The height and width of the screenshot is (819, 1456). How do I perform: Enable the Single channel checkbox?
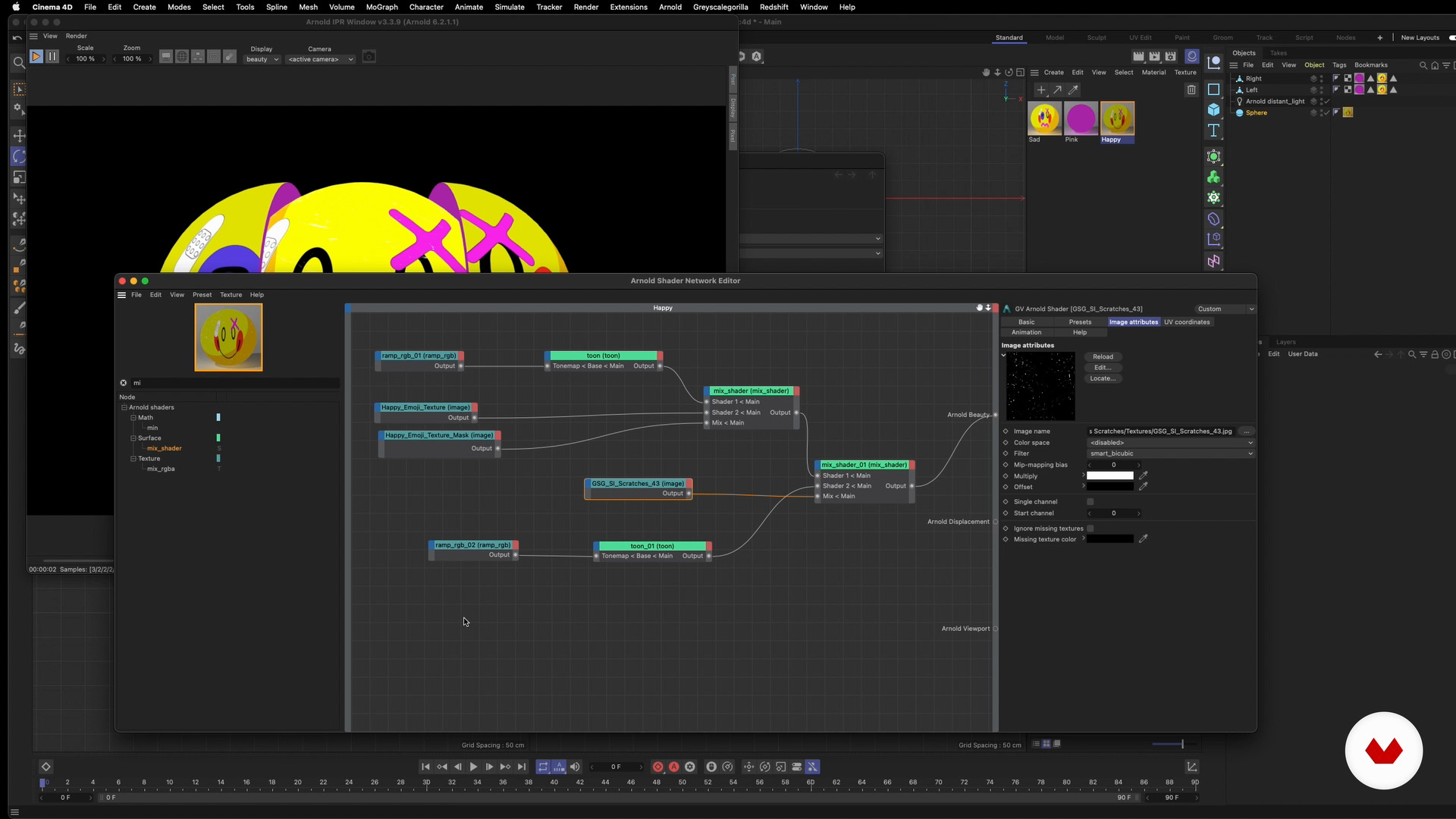tap(1090, 502)
